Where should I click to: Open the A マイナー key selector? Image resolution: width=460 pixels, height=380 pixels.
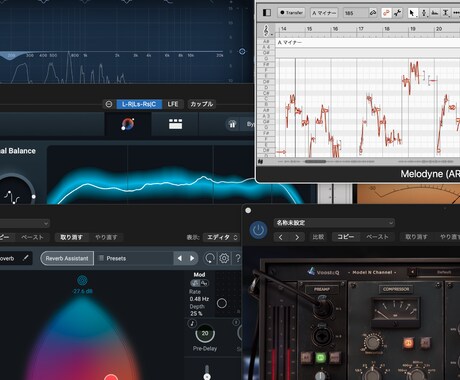coord(324,13)
